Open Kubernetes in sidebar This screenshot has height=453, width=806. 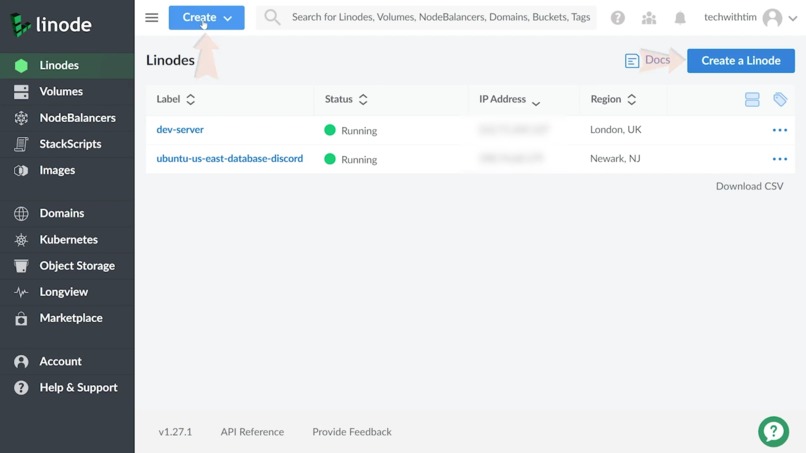(67, 240)
